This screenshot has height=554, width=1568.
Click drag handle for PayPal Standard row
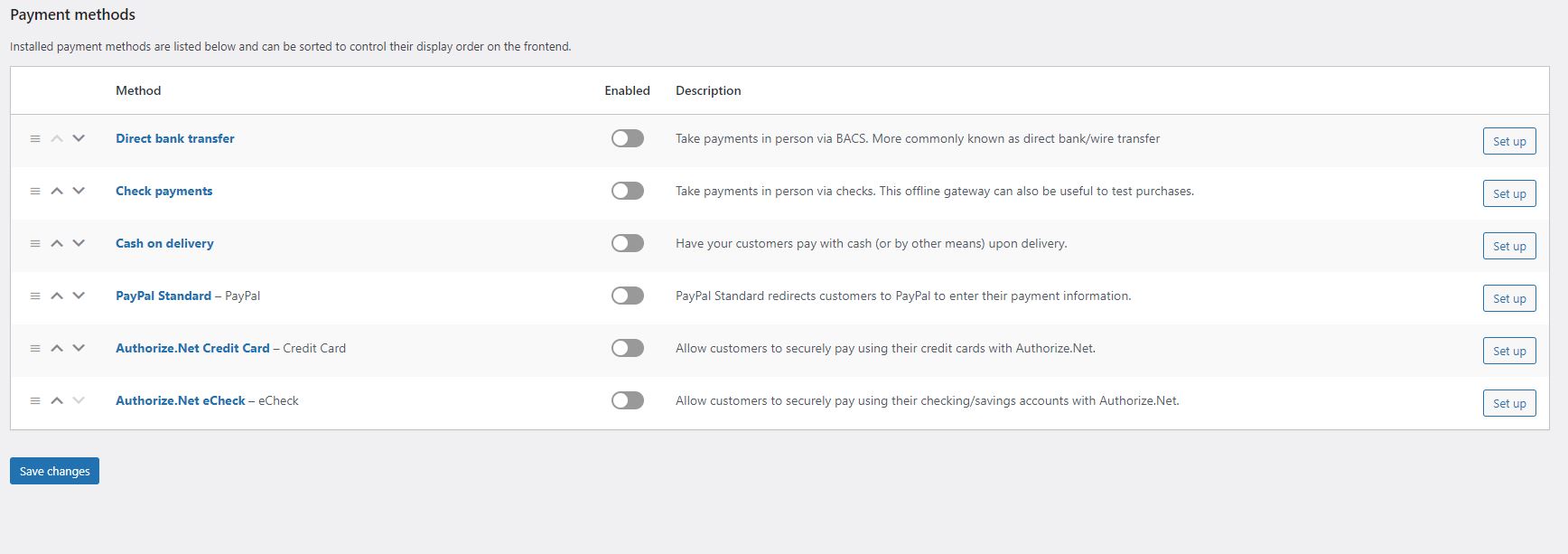(35, 296)
